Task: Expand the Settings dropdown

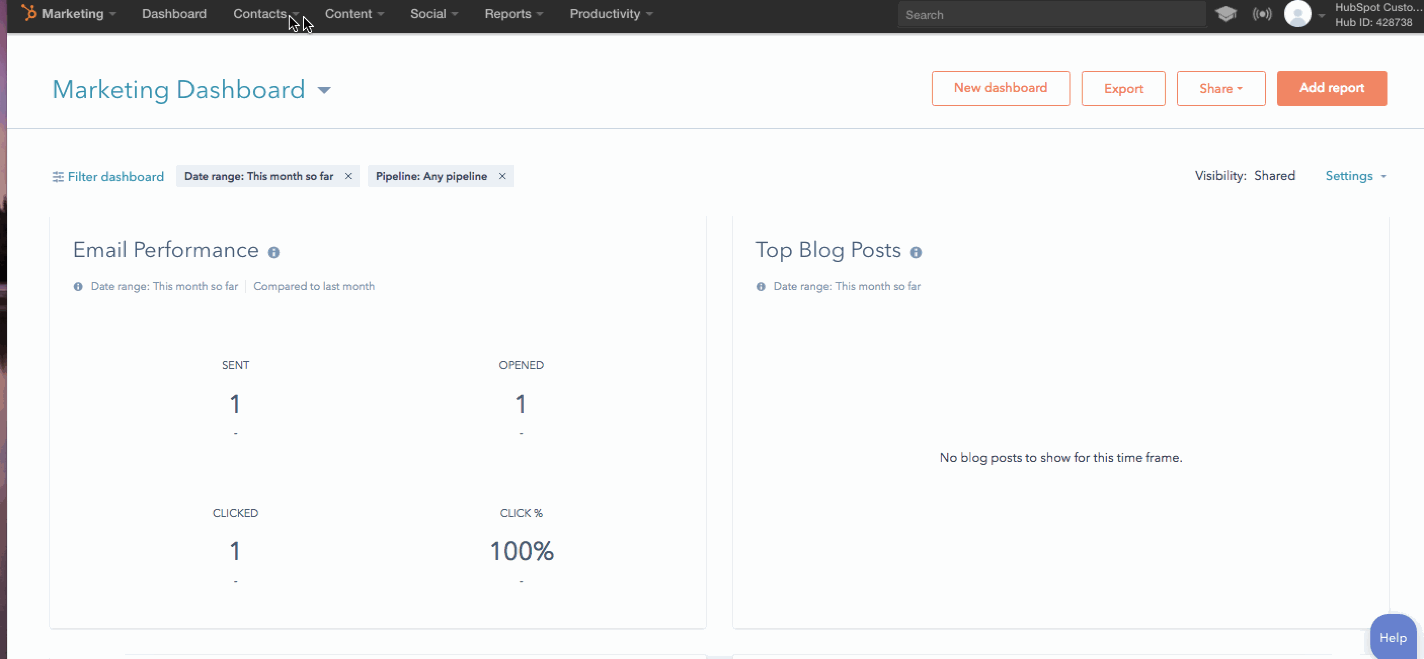Action: (x=1355, y=176)
